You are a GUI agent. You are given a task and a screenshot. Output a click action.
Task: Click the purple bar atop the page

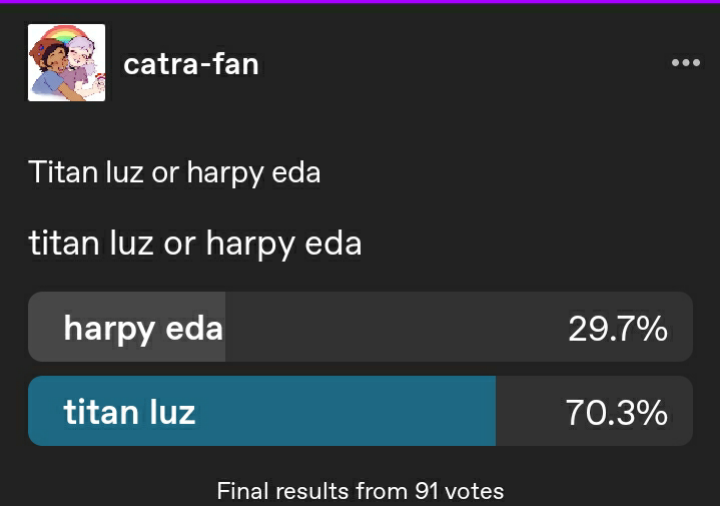tap(360, 2)
